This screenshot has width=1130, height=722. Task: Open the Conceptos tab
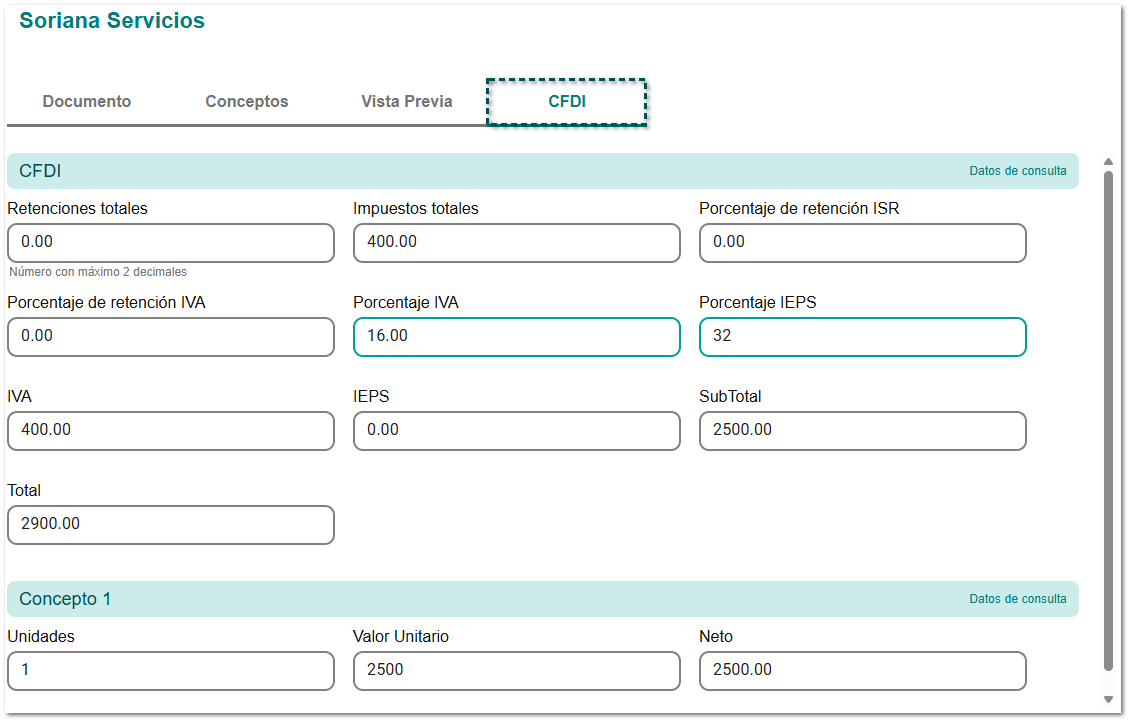(x=247, y=102)
